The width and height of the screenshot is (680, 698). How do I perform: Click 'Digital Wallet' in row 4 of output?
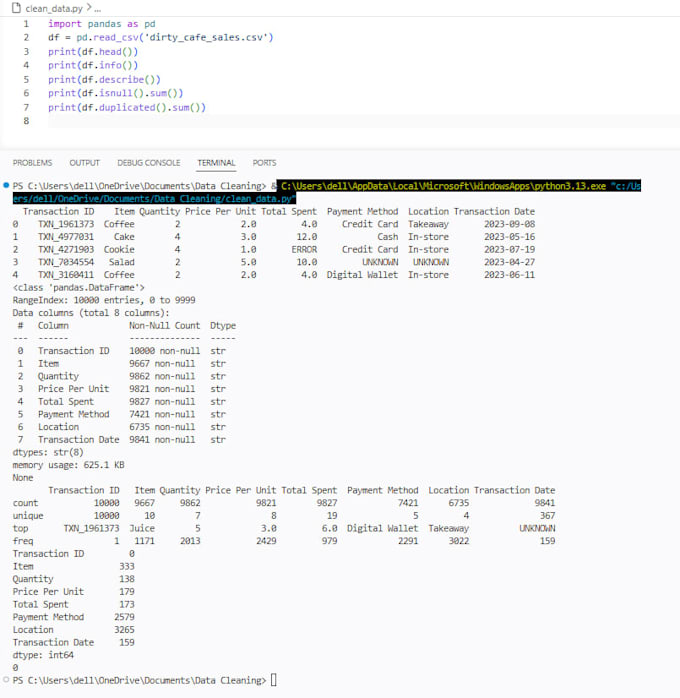(x=362, y=275)
